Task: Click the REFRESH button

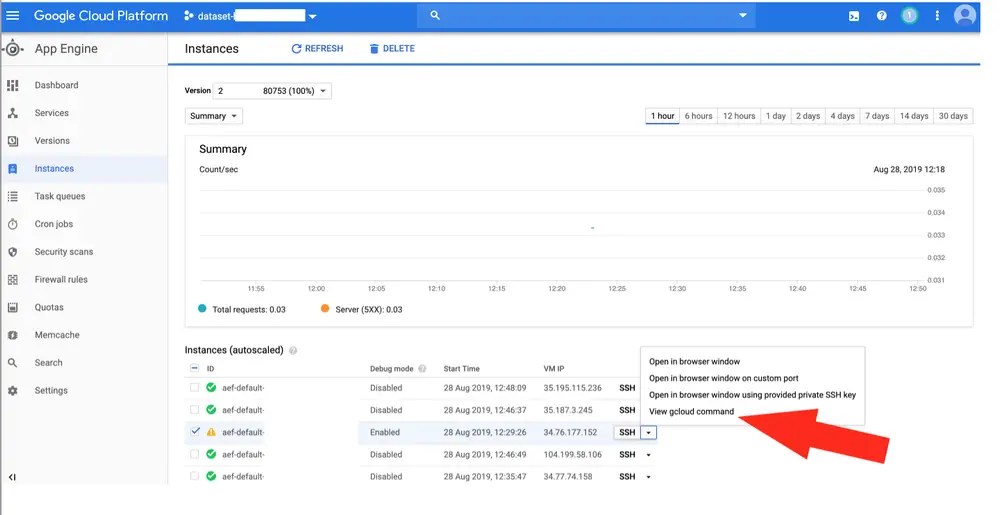Action: coord(317,48)
